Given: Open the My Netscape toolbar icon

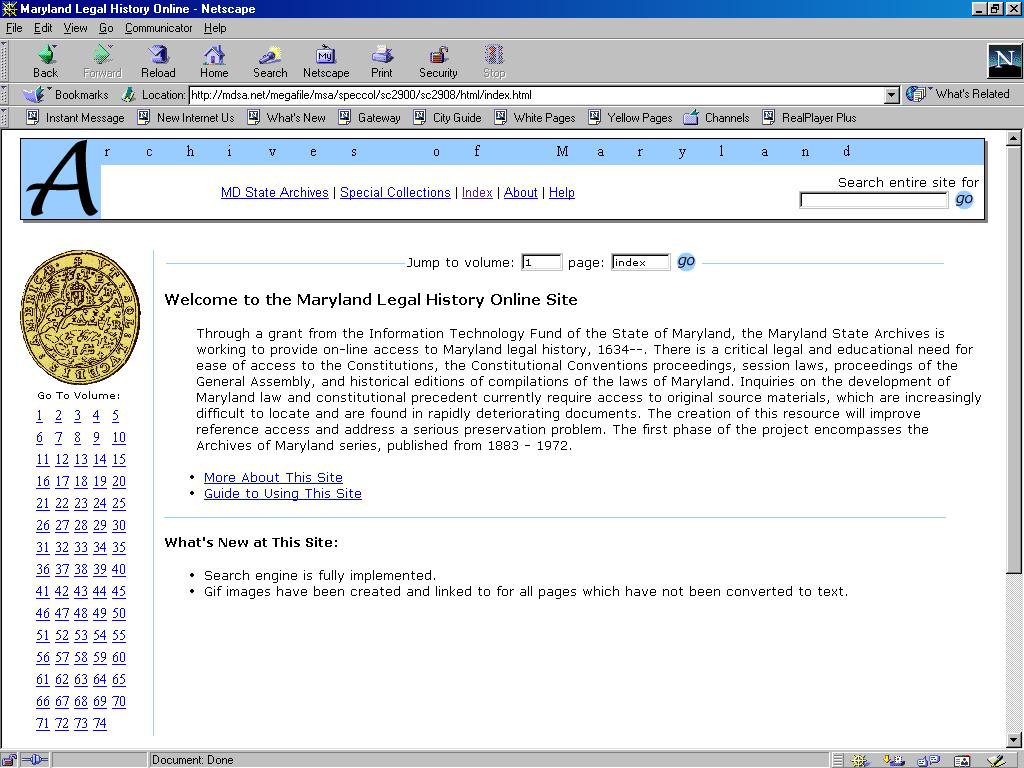Looking at the screenshot, I should pyautogui.click(x=326, y=61).
